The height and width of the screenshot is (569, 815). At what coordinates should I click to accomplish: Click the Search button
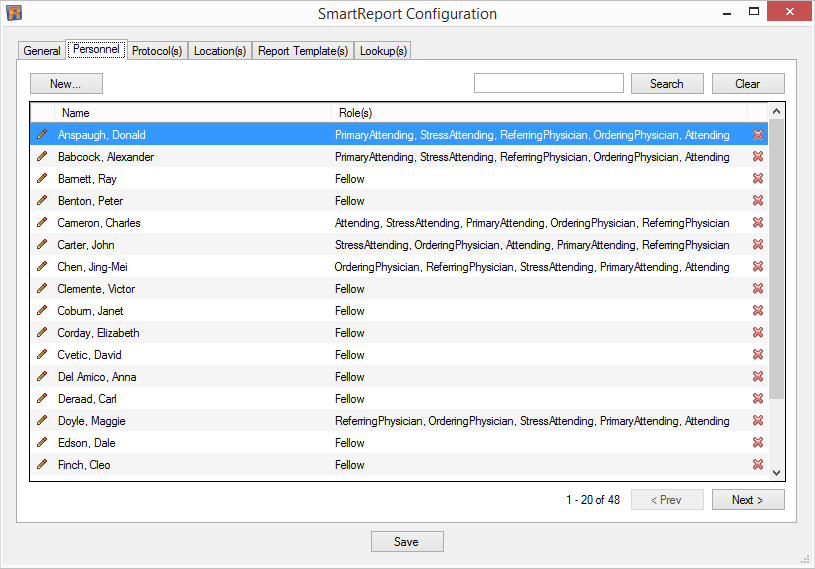click(667, 84)
